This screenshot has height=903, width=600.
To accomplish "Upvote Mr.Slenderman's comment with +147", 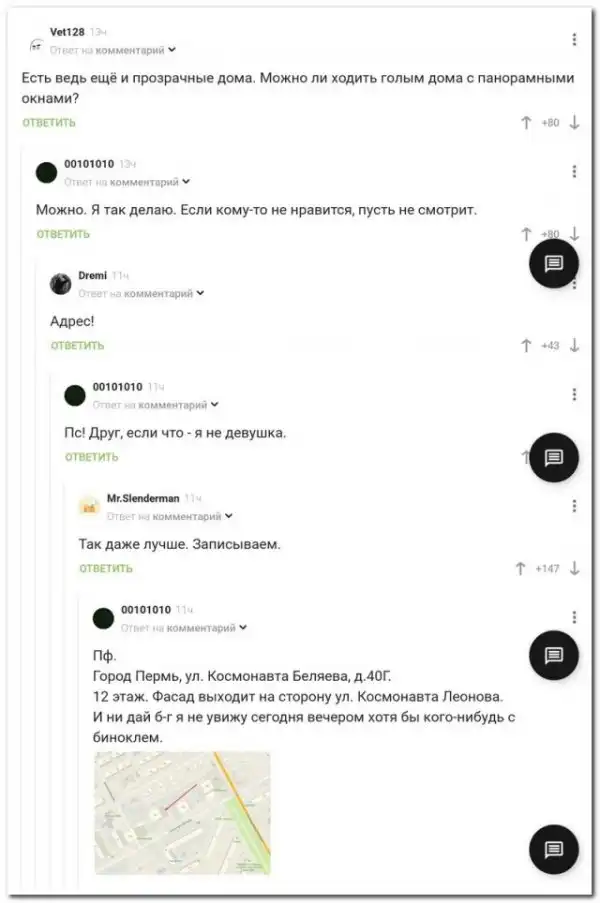I will coord(520,569).
